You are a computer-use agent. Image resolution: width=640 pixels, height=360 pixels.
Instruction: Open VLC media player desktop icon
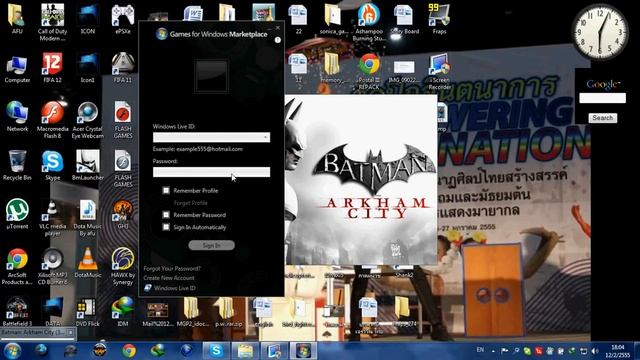click(x=52, y=218)
